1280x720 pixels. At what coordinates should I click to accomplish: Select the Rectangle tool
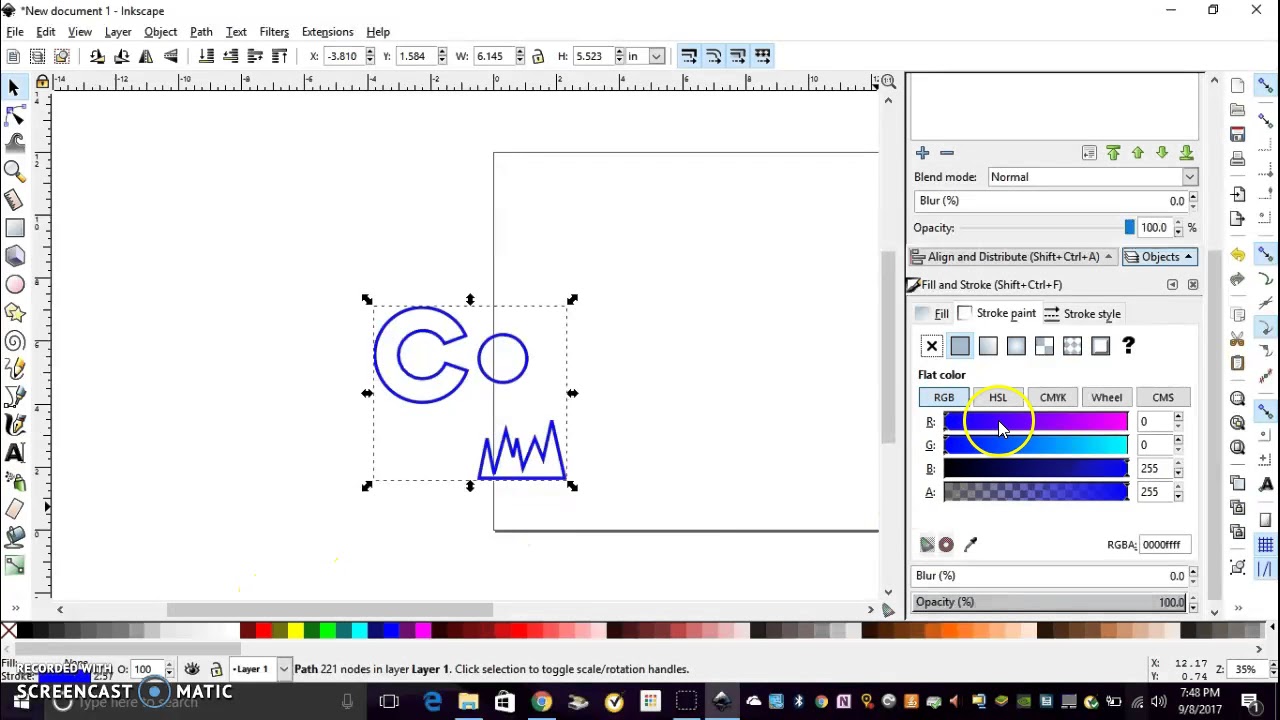pyautogui.click(x=14, y=228)
